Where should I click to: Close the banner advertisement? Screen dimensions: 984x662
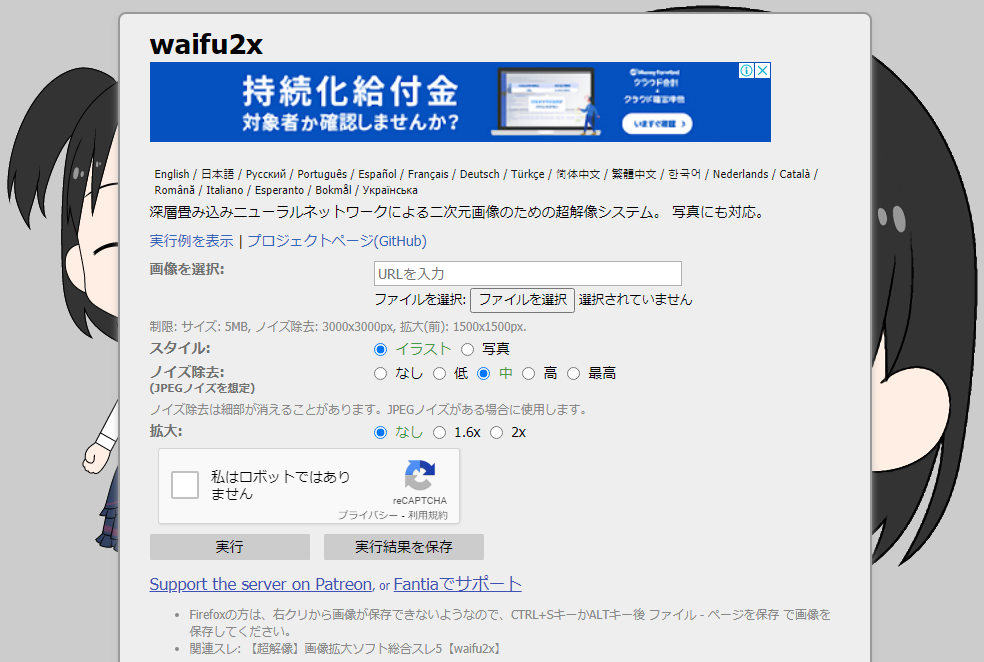click(x=762, y=71)
